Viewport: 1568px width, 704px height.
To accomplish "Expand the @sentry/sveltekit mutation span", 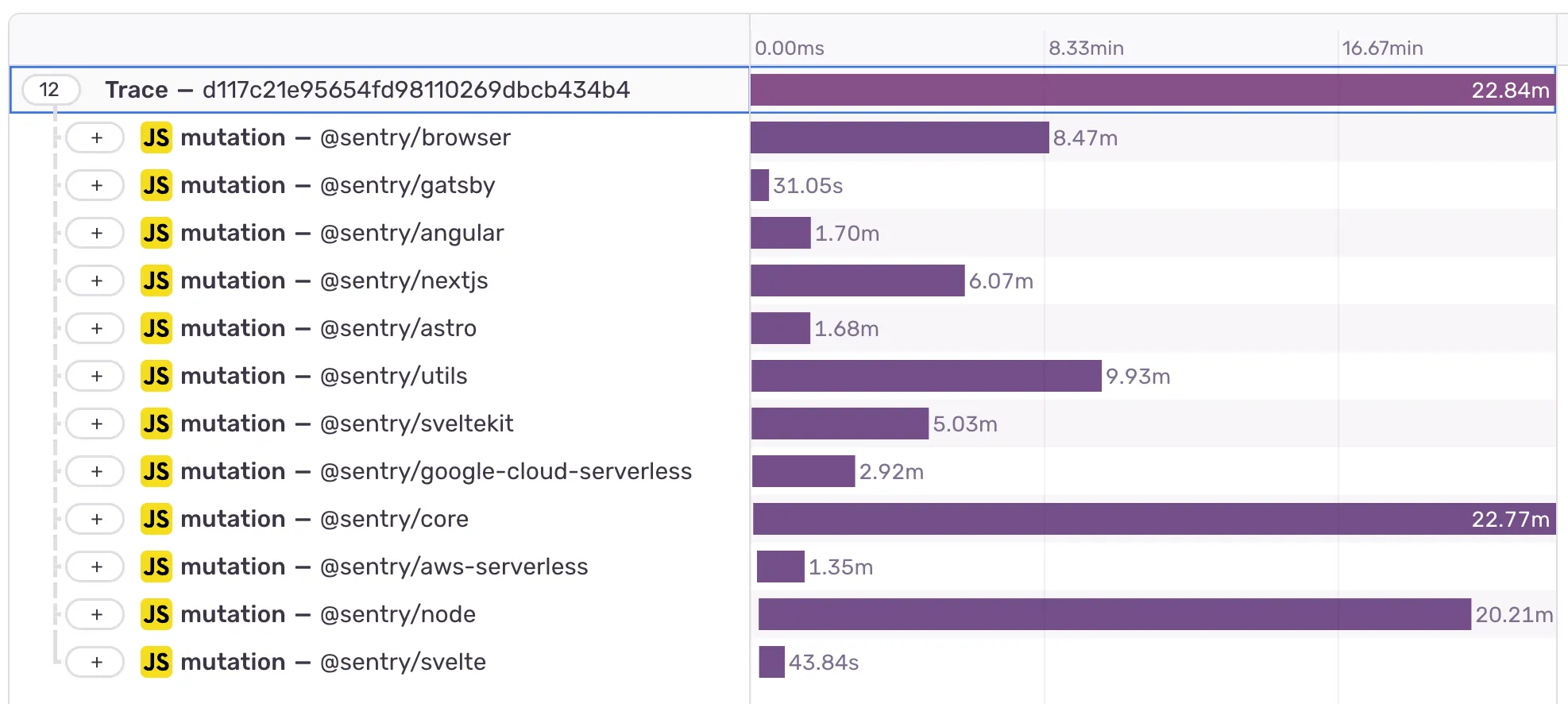I will pos(95,424).
